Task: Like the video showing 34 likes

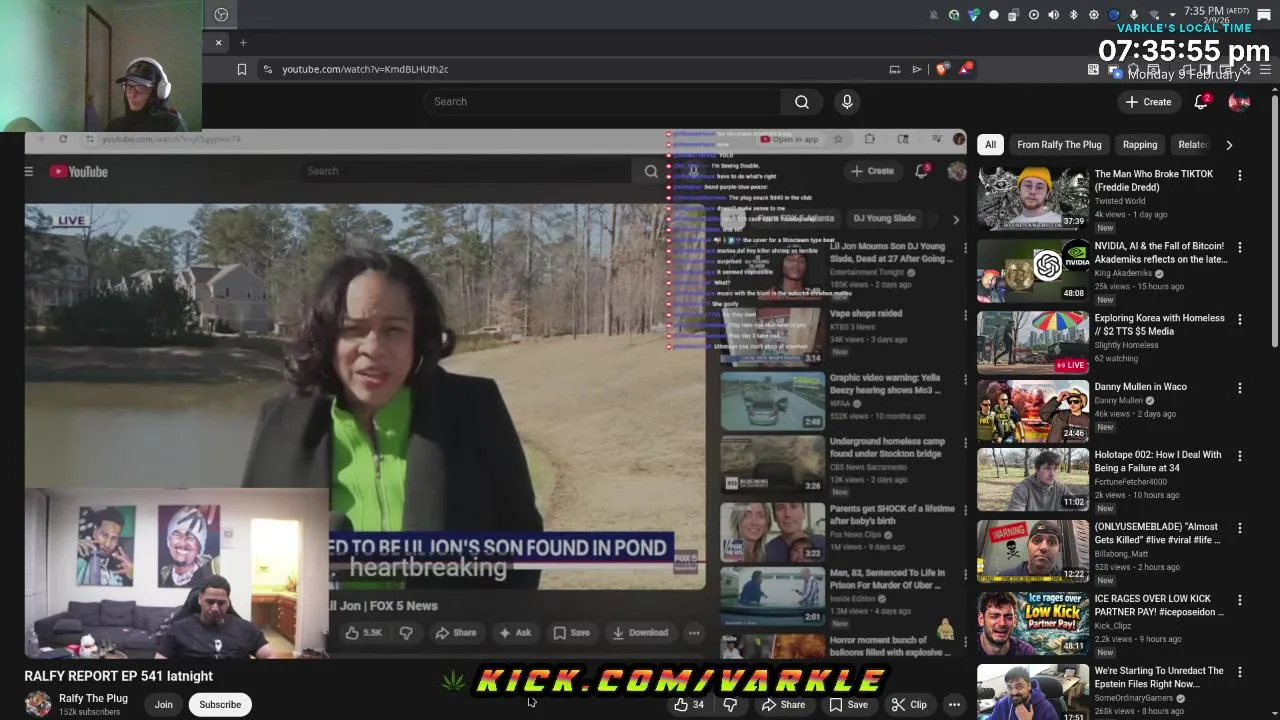Action: pos(688,704)
